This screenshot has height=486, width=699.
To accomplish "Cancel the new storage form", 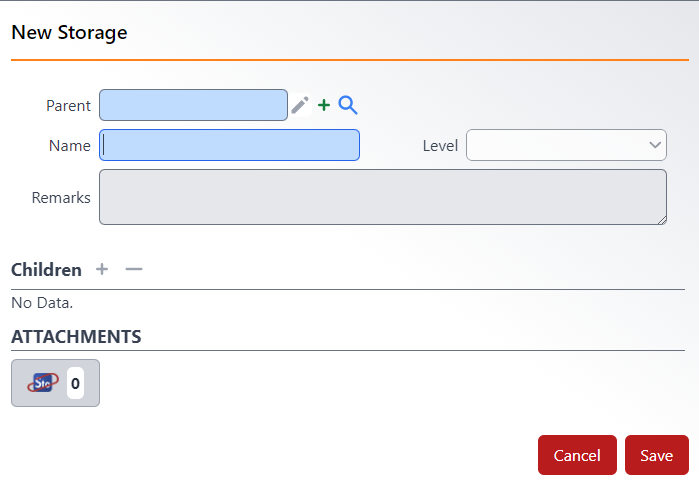I will coord(577,455).
